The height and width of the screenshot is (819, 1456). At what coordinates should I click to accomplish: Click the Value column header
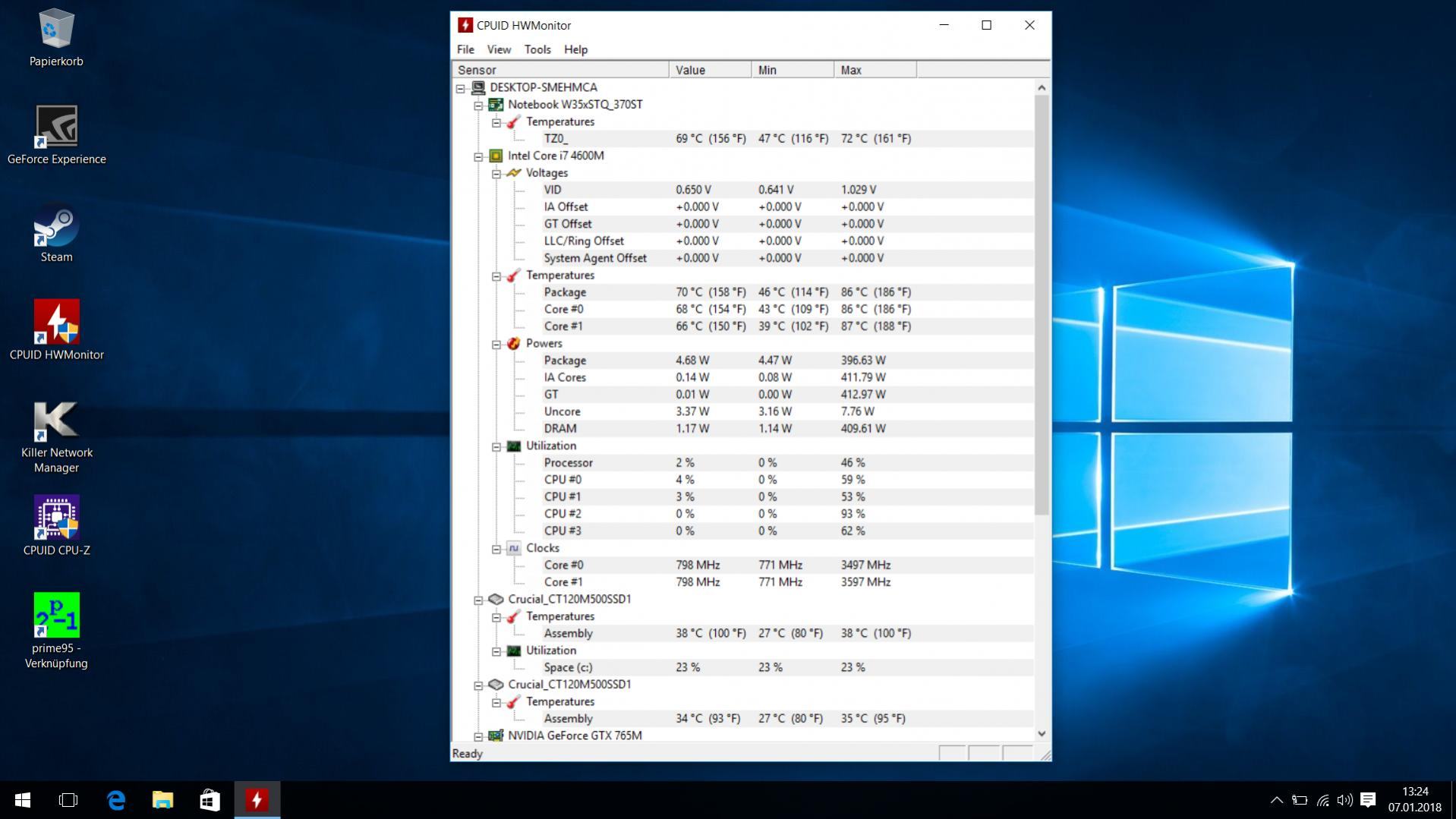click(710, 70)
